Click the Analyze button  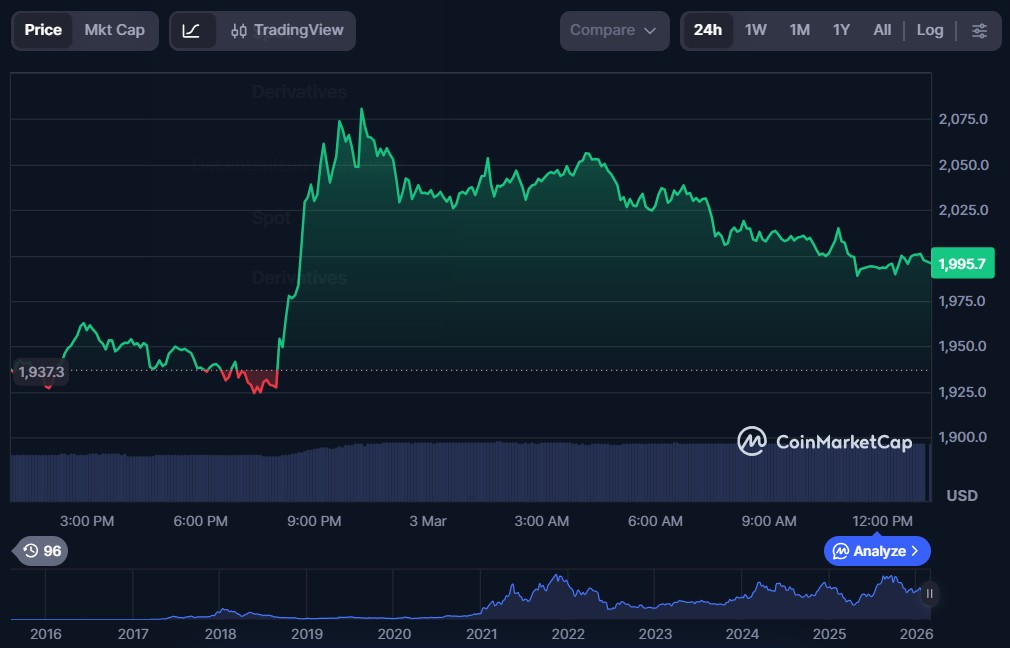(877, 551)
